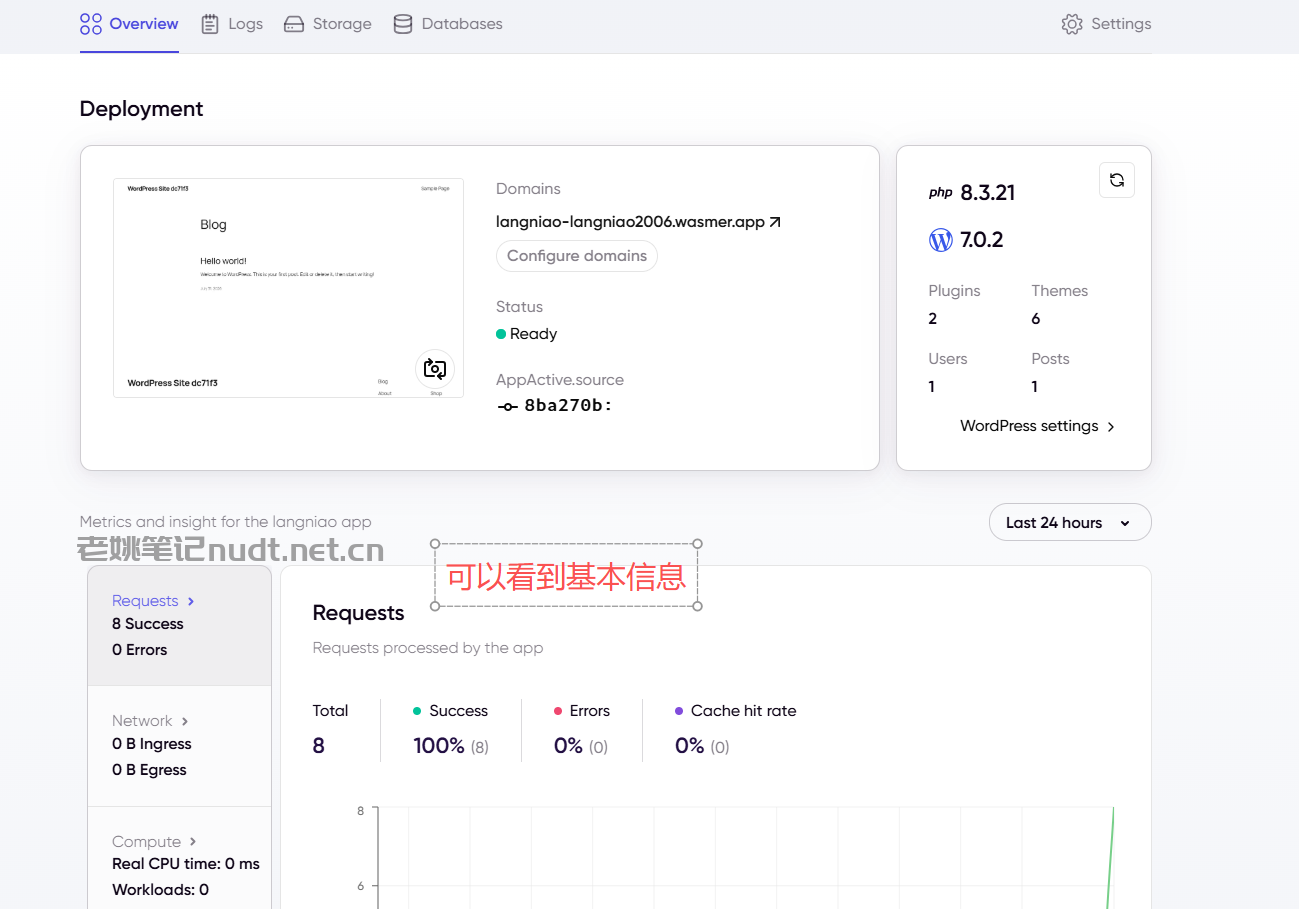
Task: Click the refresh icon in the WordPress info card
Action: point(1117,180)
